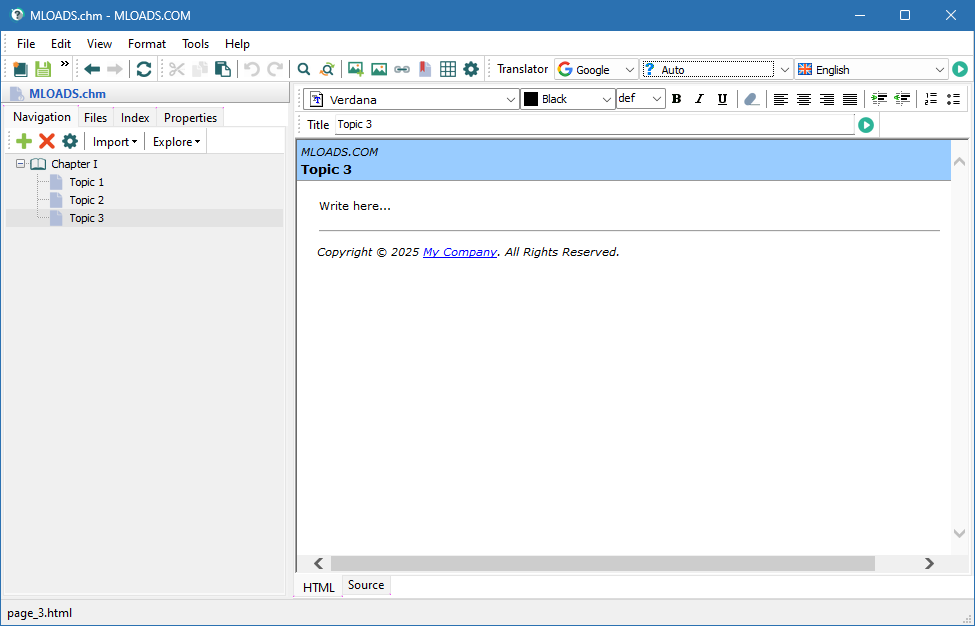Viewport: 975px width, 626px height.
Task: Switch to the Navigation tab
Action: click(x=42, y=117)
